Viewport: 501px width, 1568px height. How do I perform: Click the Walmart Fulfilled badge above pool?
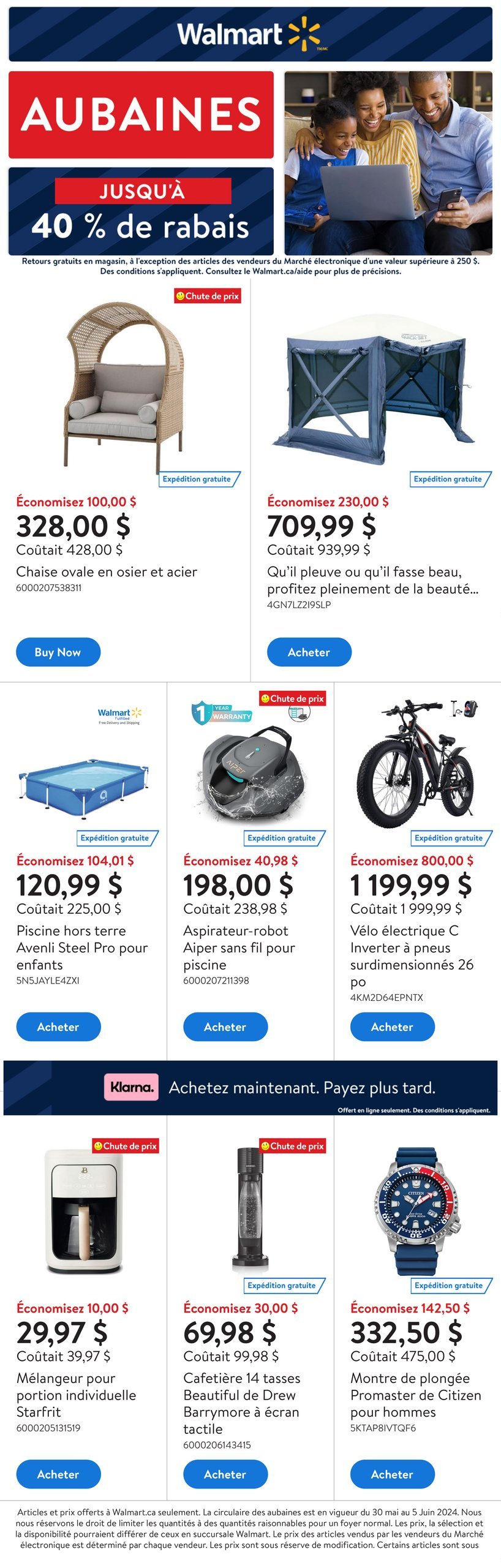(119, 715)
